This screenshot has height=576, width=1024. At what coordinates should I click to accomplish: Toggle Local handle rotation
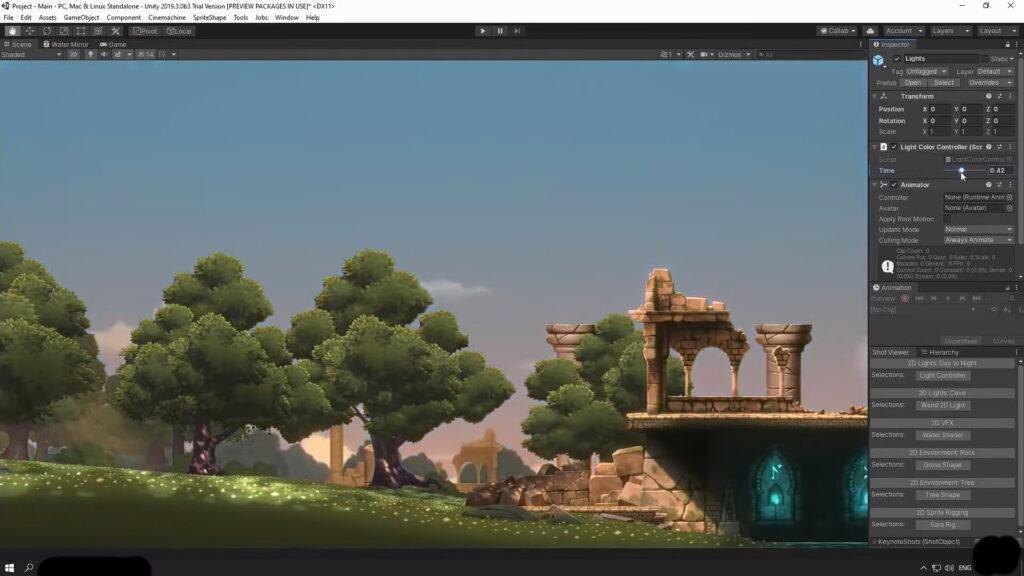point(179,31)
